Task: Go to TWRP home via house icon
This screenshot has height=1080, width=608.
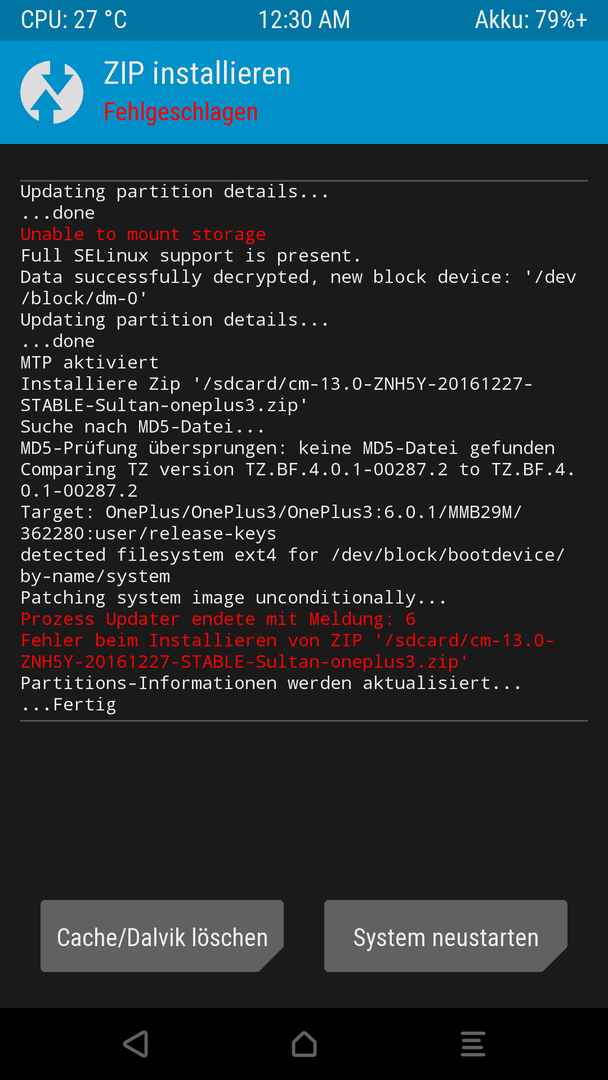Action: tap(304, 1043)
